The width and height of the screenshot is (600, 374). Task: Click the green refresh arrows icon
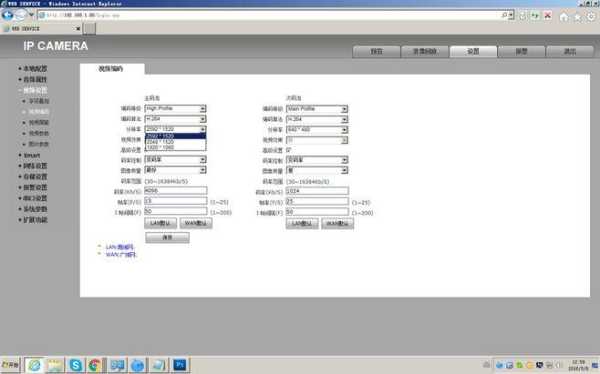[535, 15]
